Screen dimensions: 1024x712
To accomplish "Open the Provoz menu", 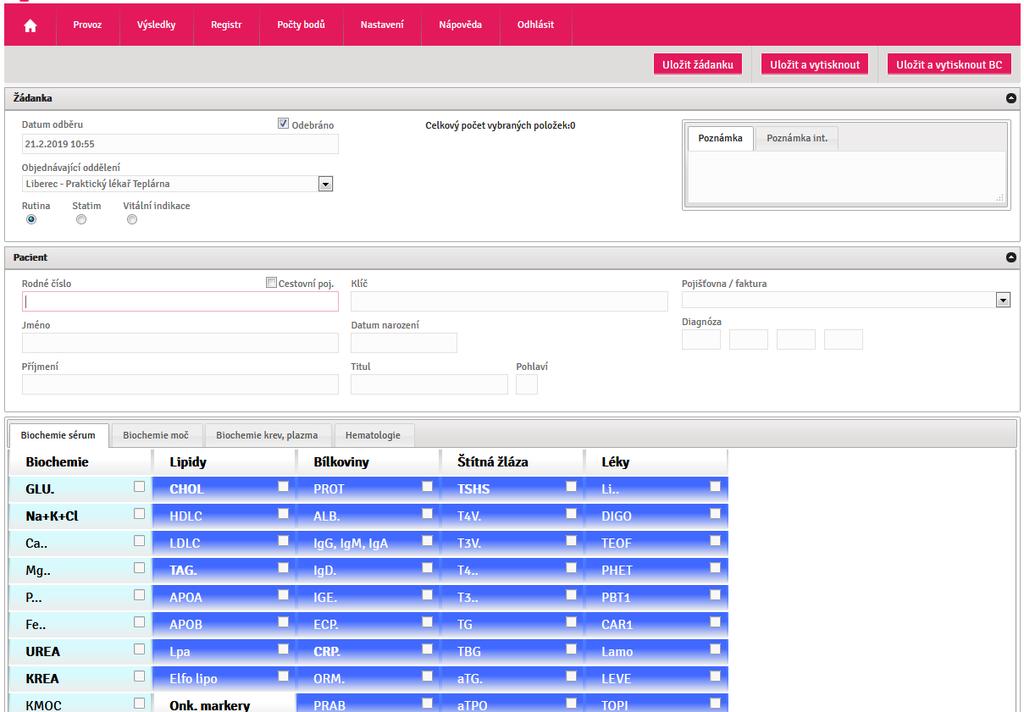I will pyautogui.click(x=88, y=25).
